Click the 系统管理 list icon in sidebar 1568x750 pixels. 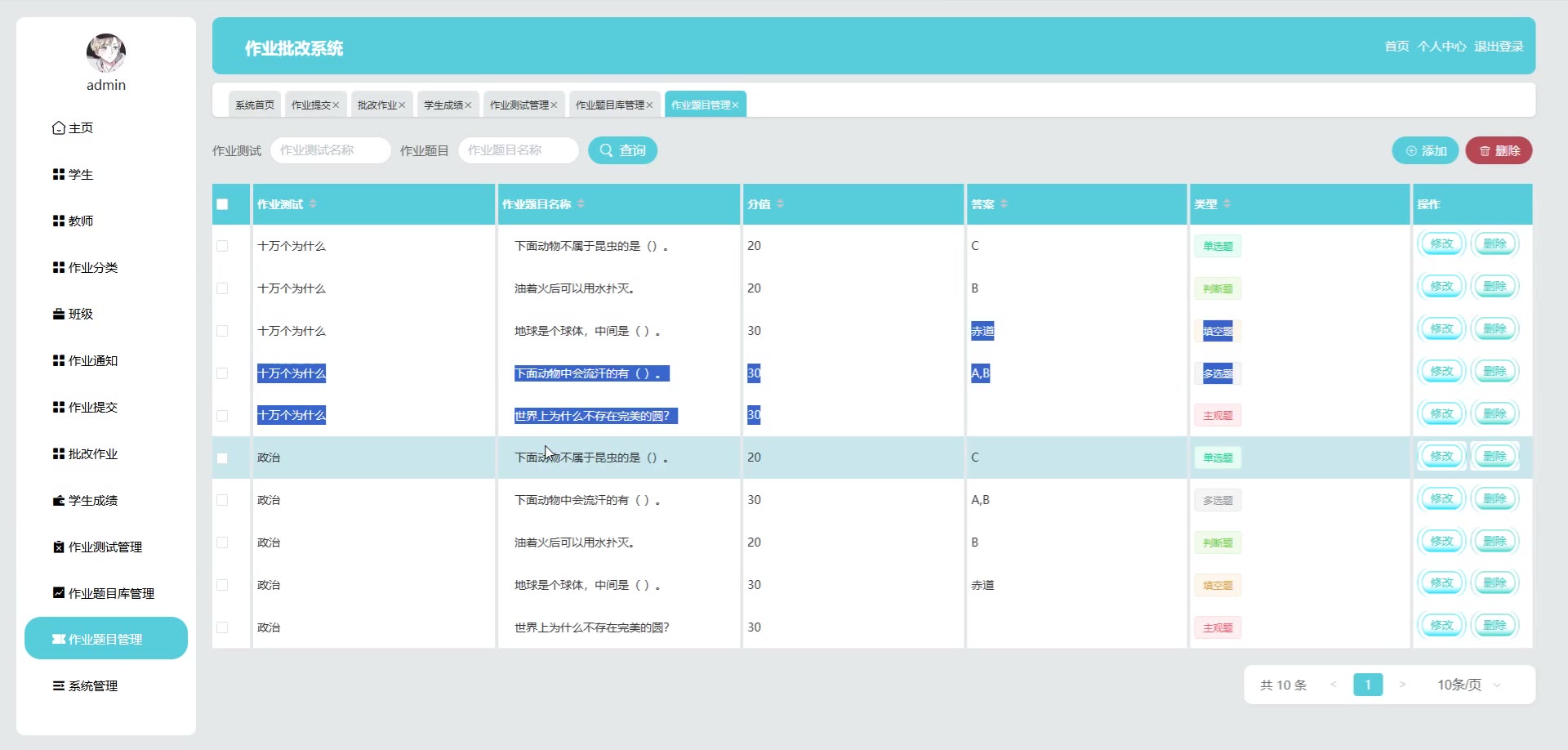click(x=59, y=686)
